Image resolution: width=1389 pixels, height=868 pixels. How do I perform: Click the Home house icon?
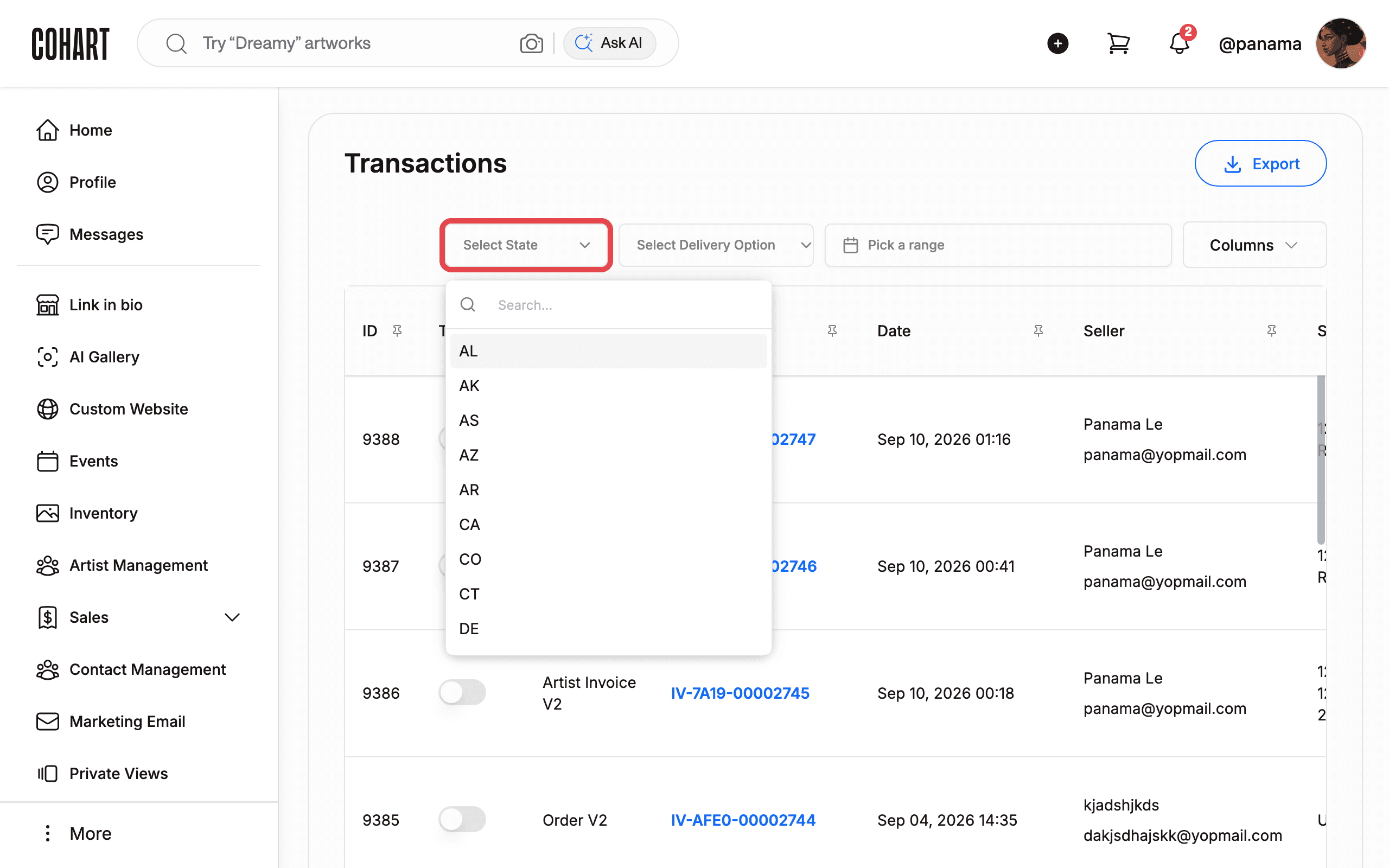(48, 130)
